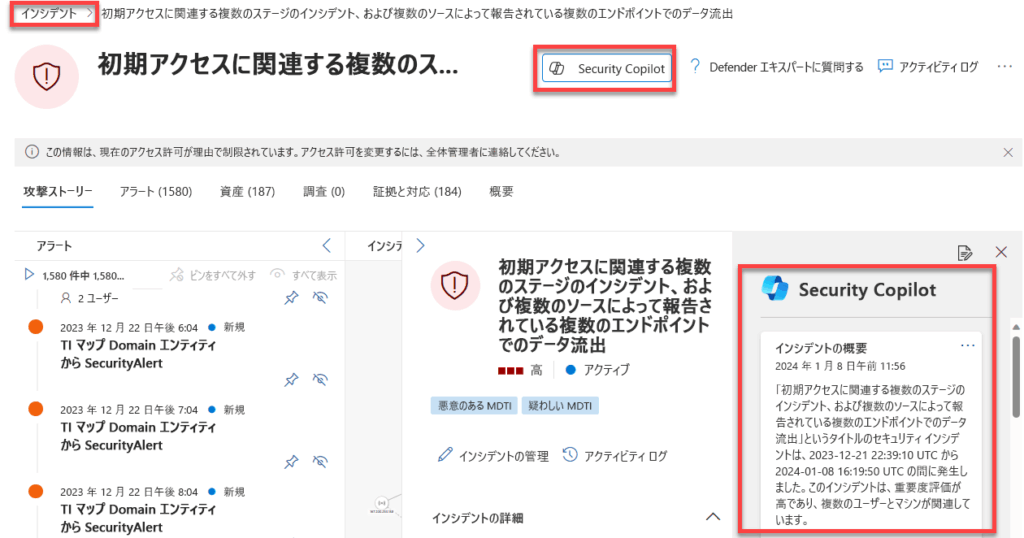Open the アクティビティ ログ chat icon in header
Viewport: 1024px width, 538px height.
[885, 67]
